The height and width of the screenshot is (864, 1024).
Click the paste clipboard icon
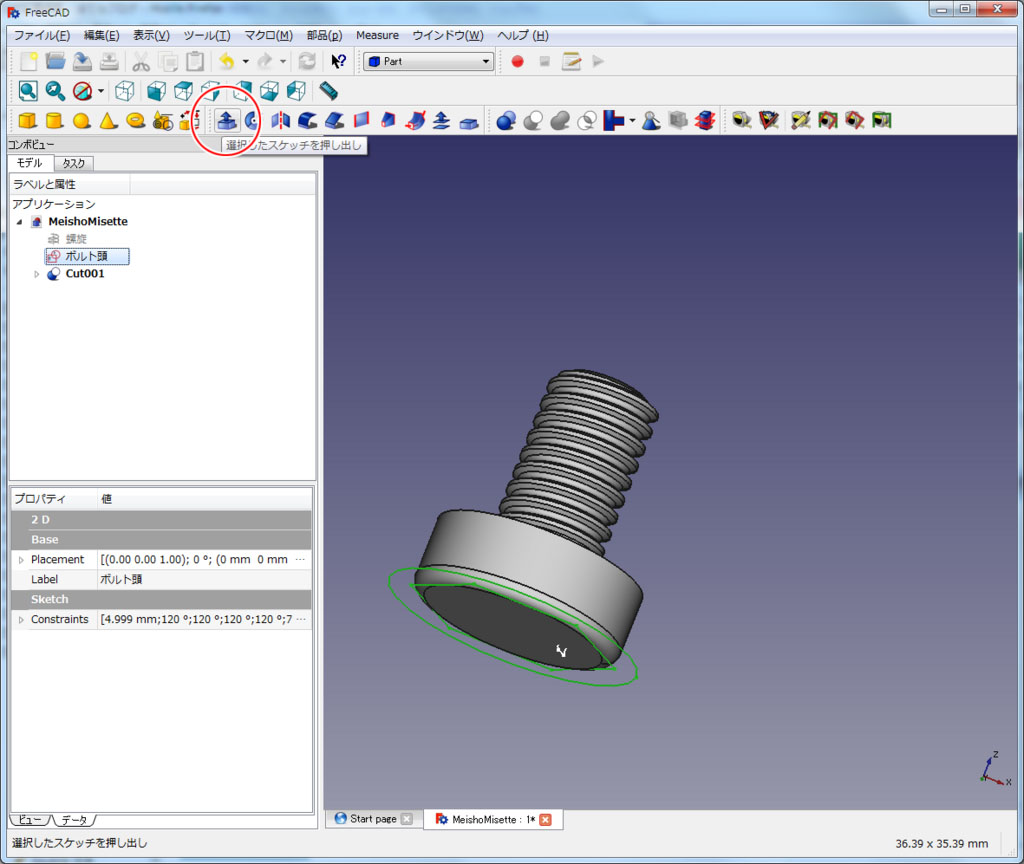click(x=195, y=61)
